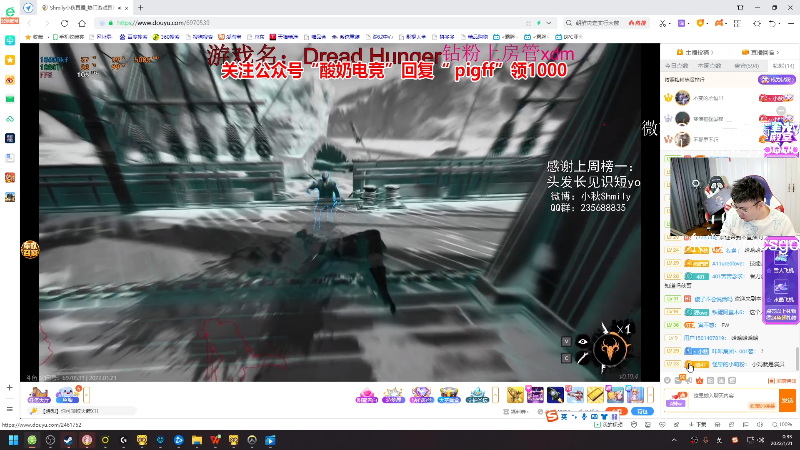Toggle IME English/Chinese mode
The image size is (800, 450).
pos(564,417)
